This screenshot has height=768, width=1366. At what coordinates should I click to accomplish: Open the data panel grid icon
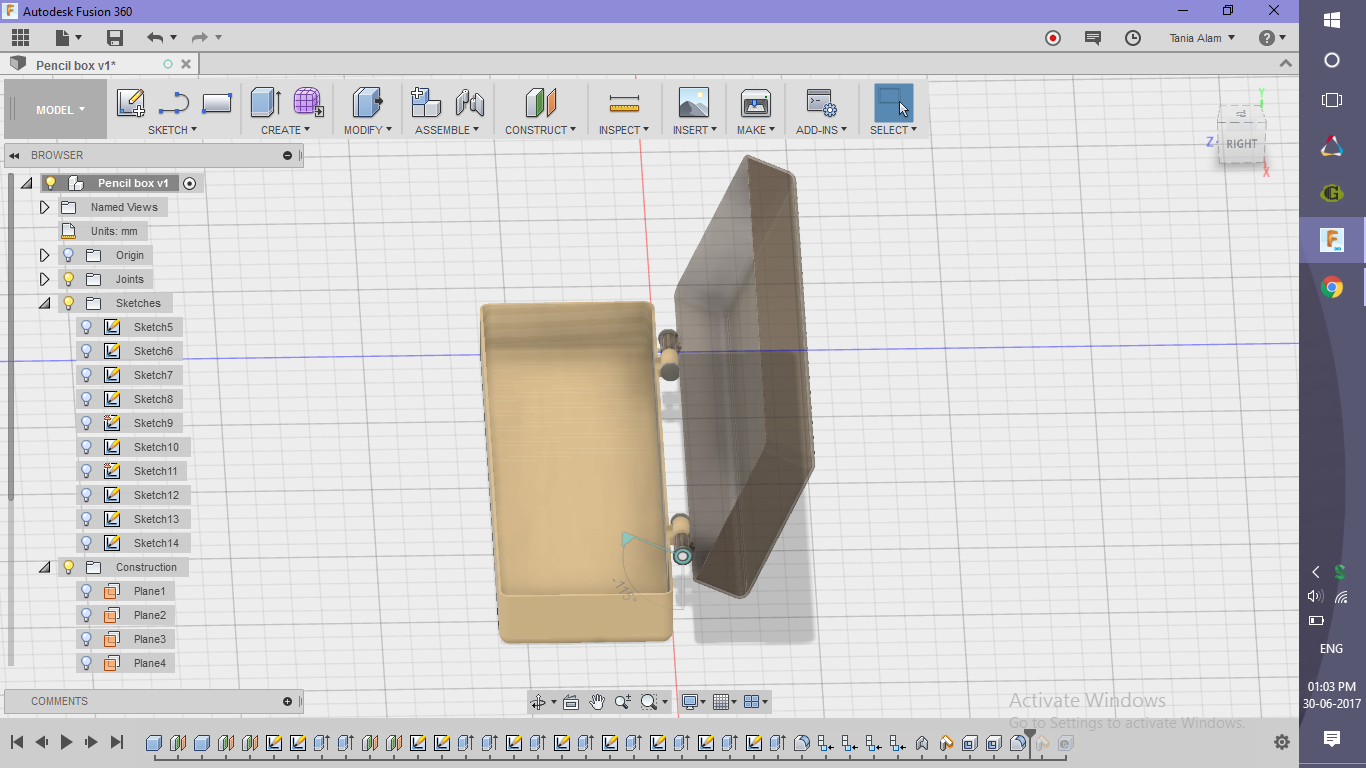20,38
